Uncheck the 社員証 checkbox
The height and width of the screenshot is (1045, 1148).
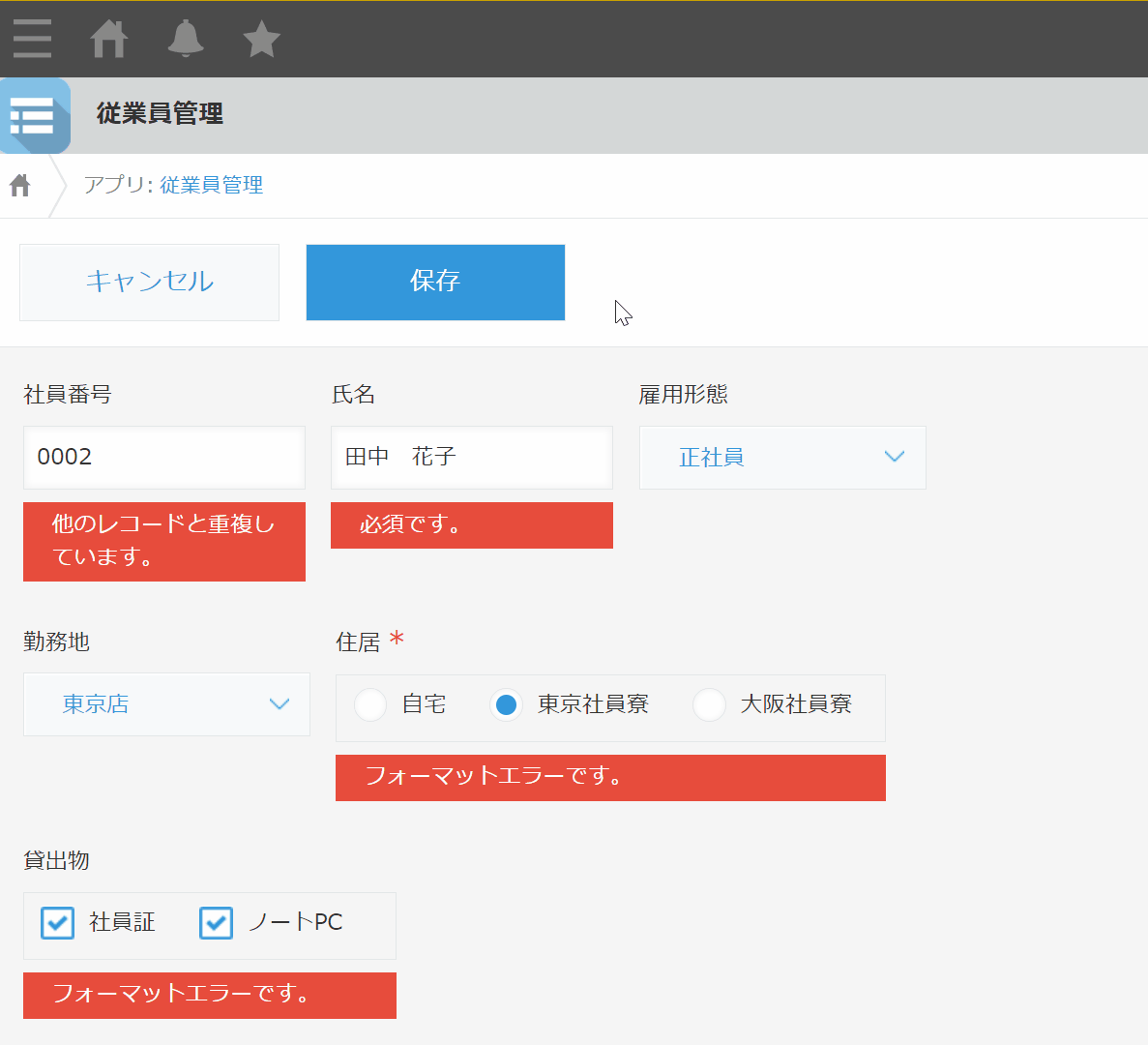point(57,923)
